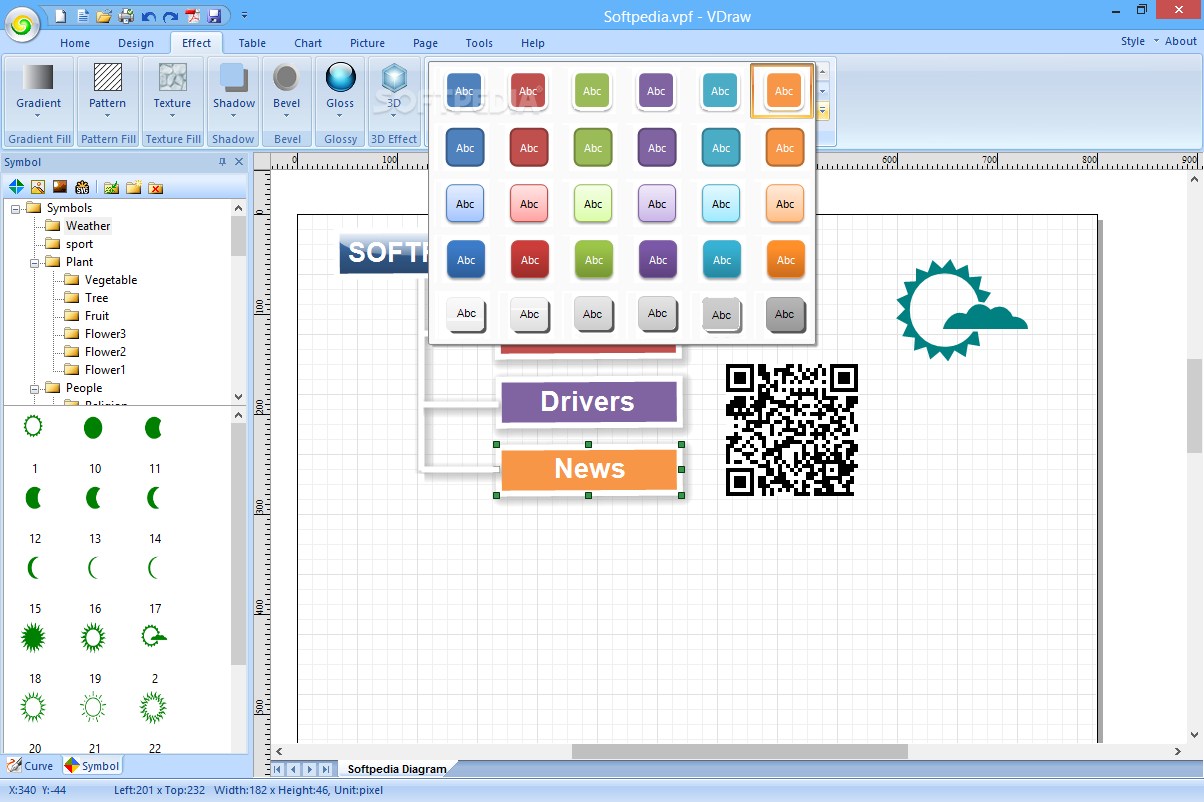Click the Gradient fill icon
Viewport: 1204px width, 802px height.
(38, 77)
